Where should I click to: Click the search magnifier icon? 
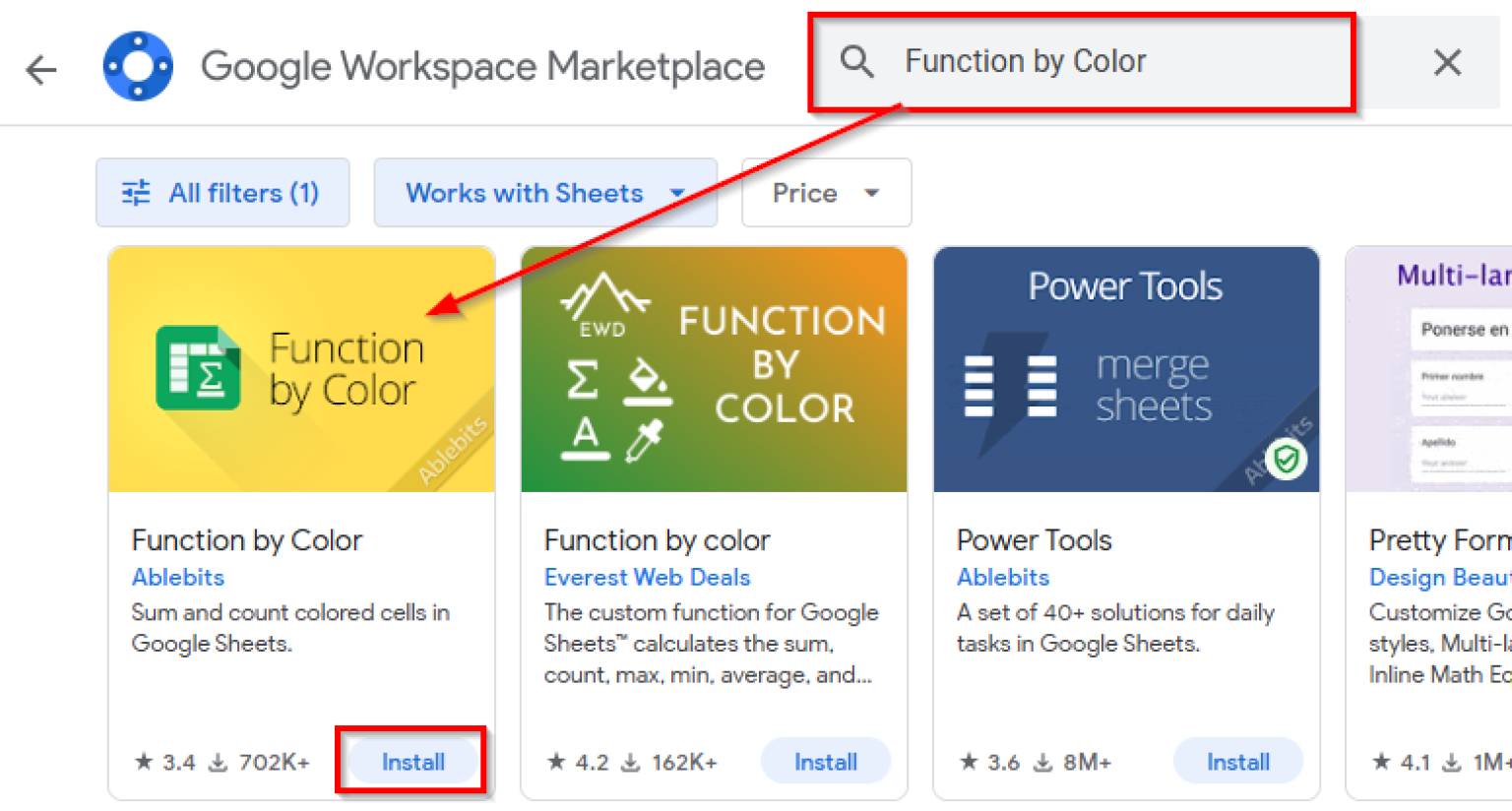click(x=857, y=61)
